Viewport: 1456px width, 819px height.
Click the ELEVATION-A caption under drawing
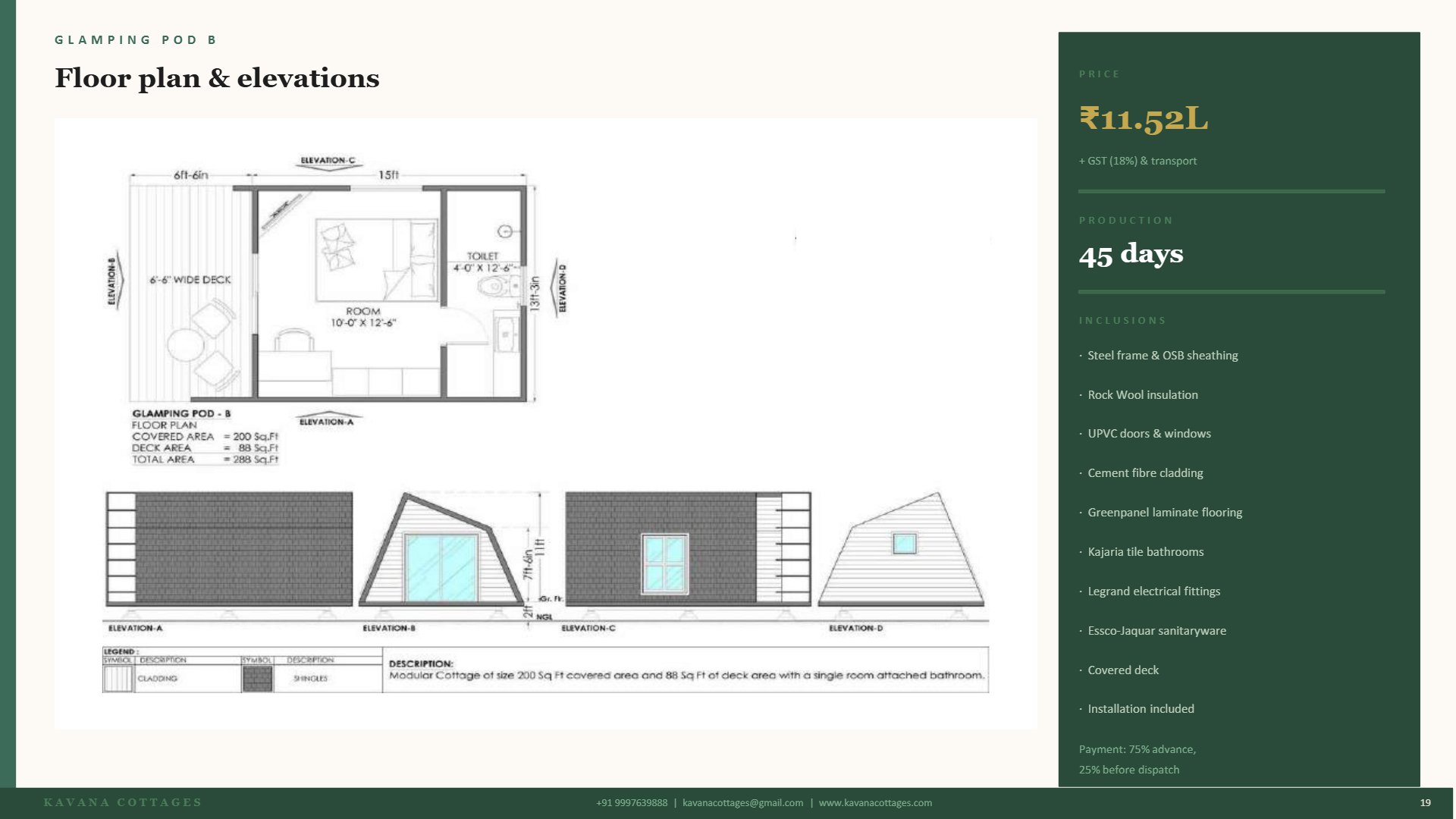(x=135, y=629)
